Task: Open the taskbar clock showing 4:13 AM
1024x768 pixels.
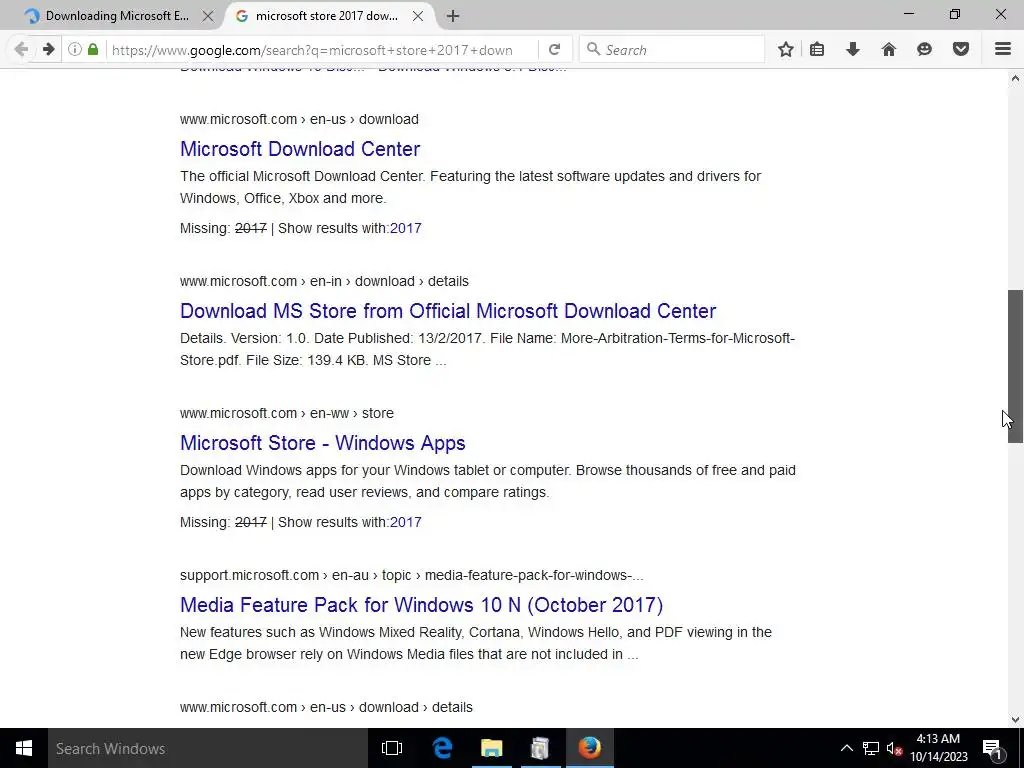Action: click(938, 748)
